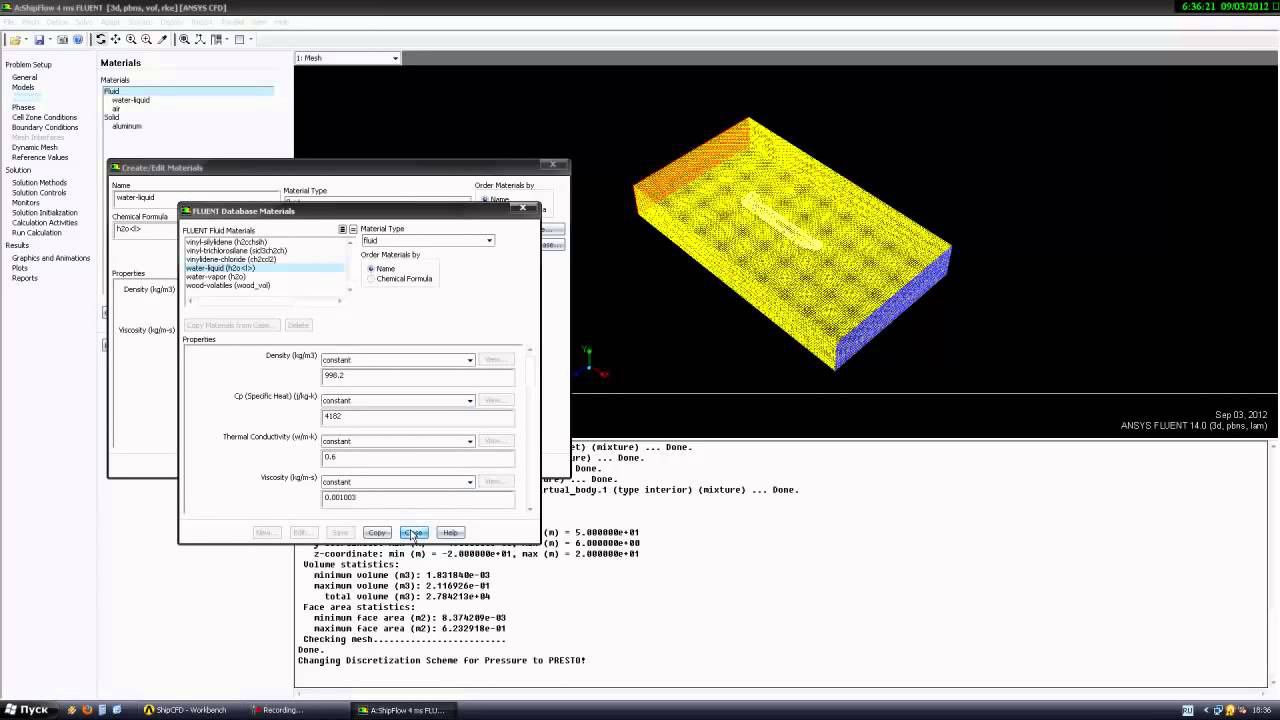This screenshot has width=1280, height=720.
Task: Click the fit to window icon
Action: point(184,40)
